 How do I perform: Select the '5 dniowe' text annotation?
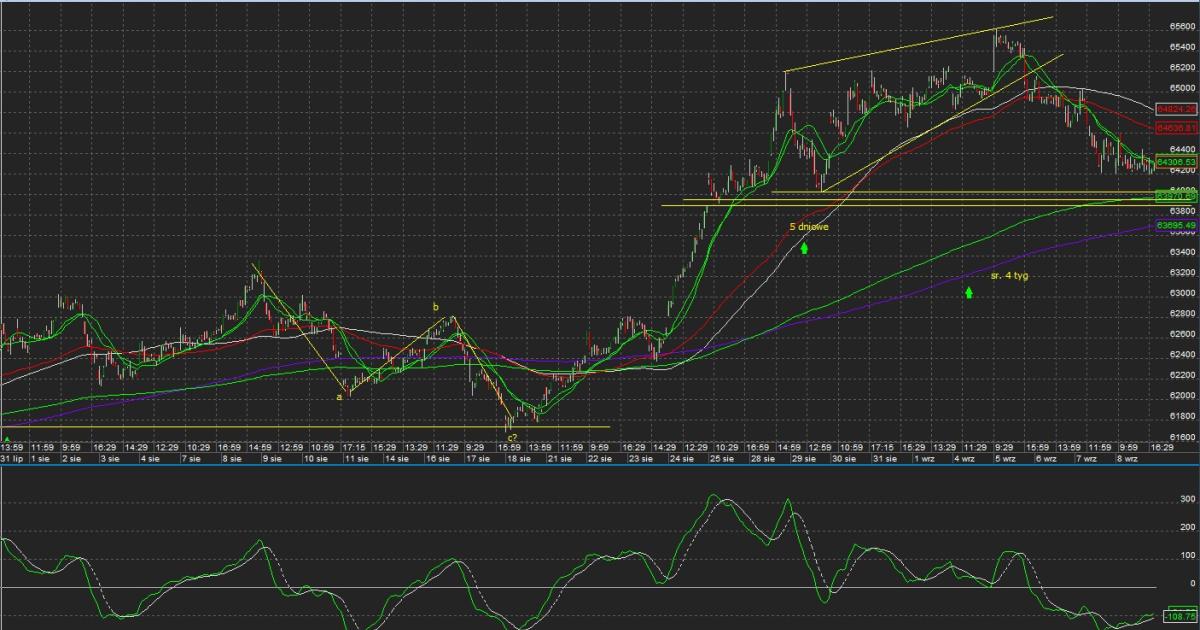(808, 227)
